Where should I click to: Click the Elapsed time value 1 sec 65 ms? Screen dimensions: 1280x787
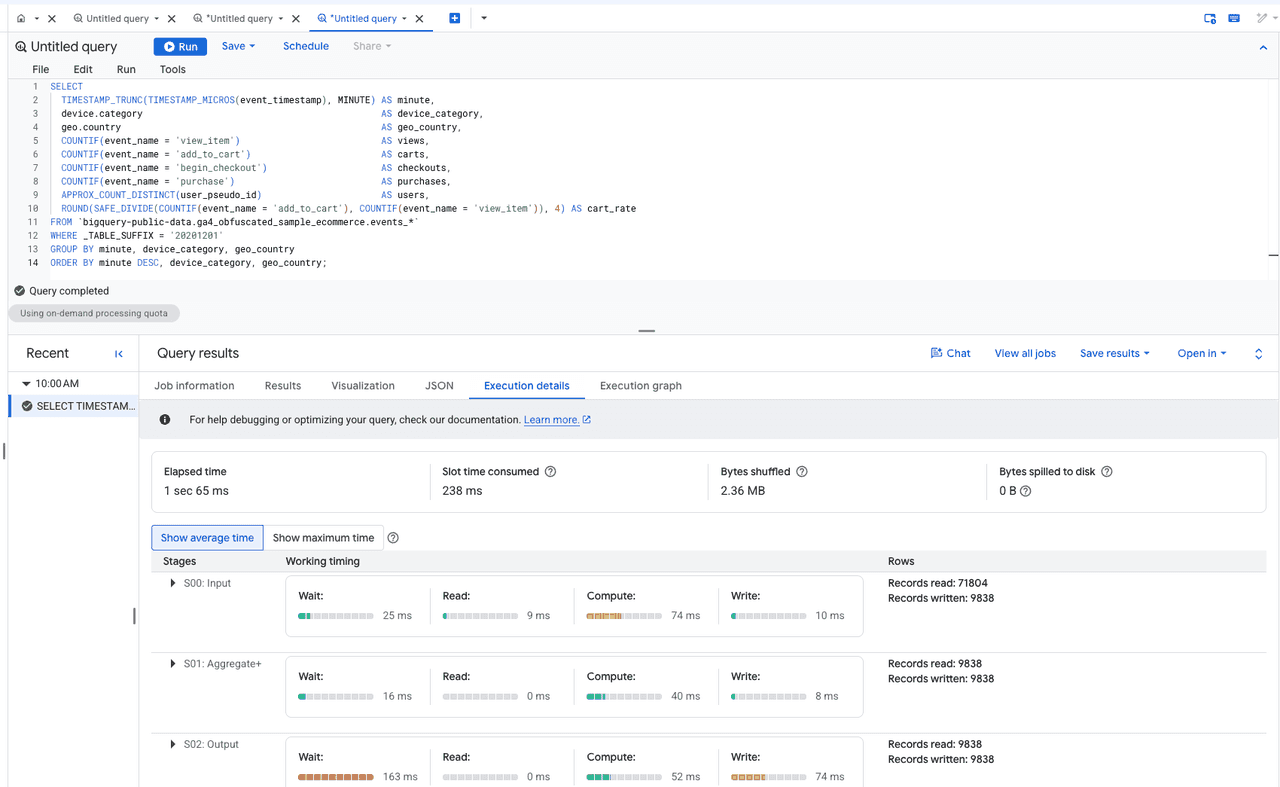click(196, 491)
